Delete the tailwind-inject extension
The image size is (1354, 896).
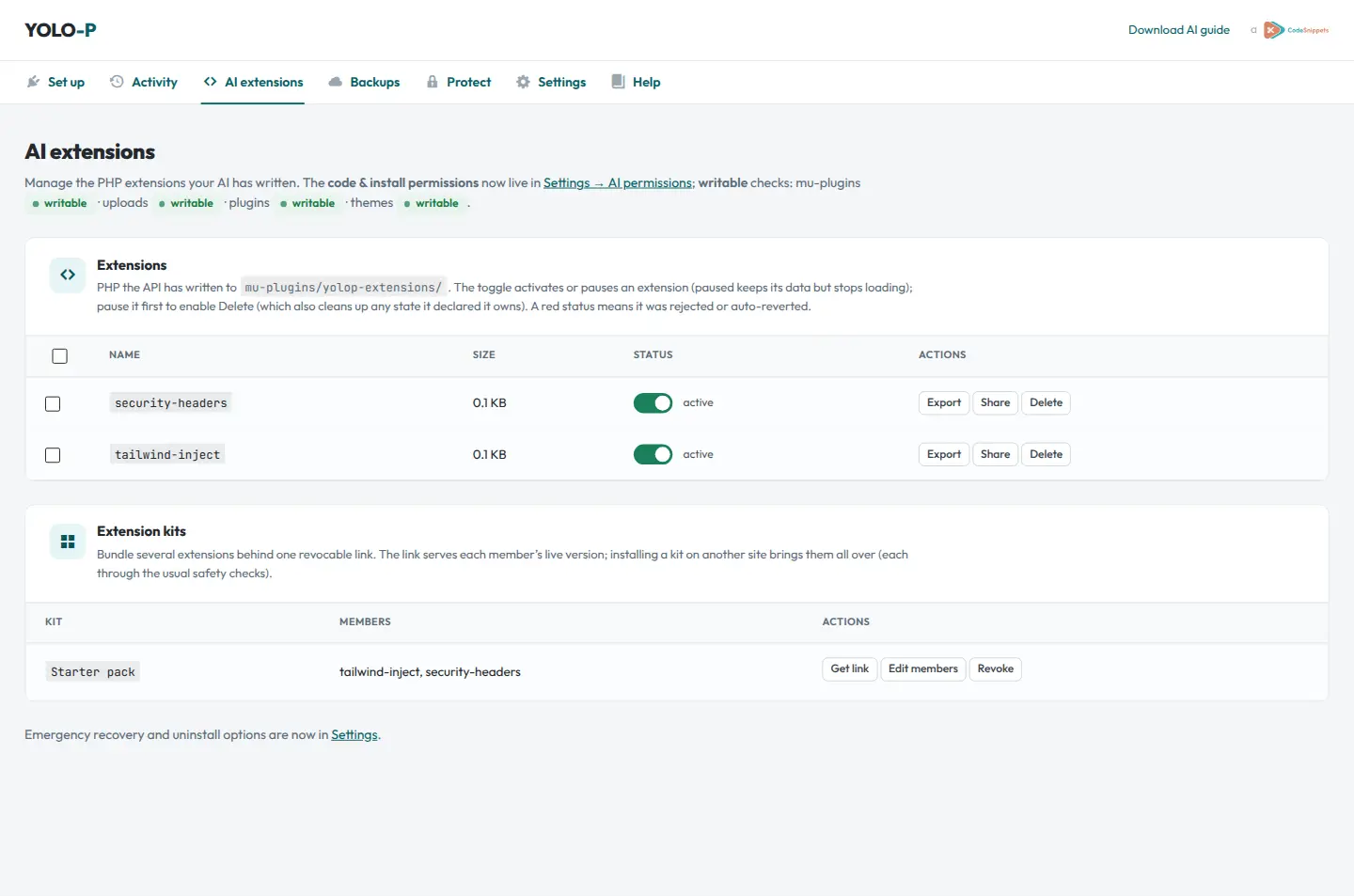tap(1046, 455)
